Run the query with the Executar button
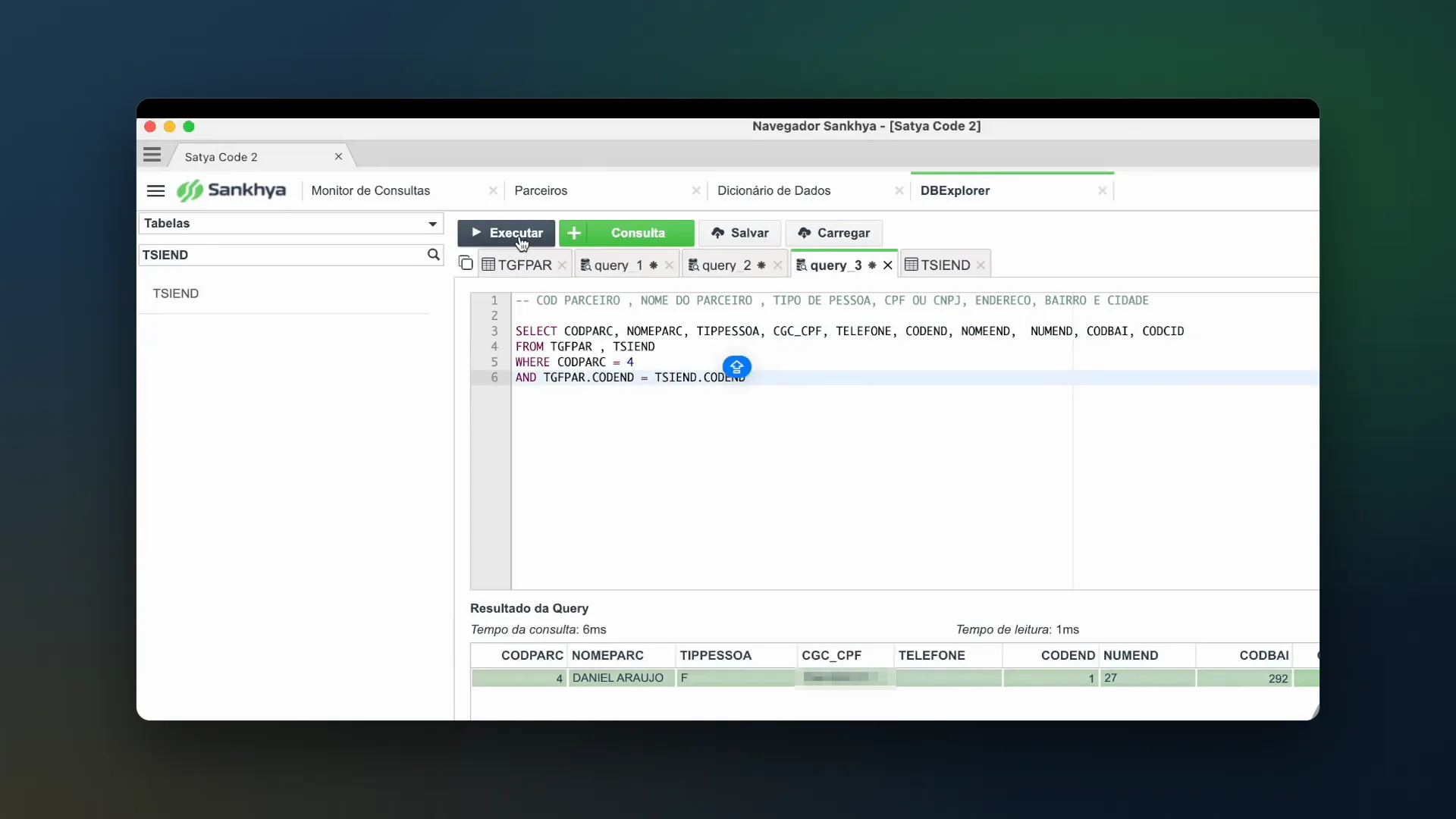The image size is (1456, 819). pos(506,233)
